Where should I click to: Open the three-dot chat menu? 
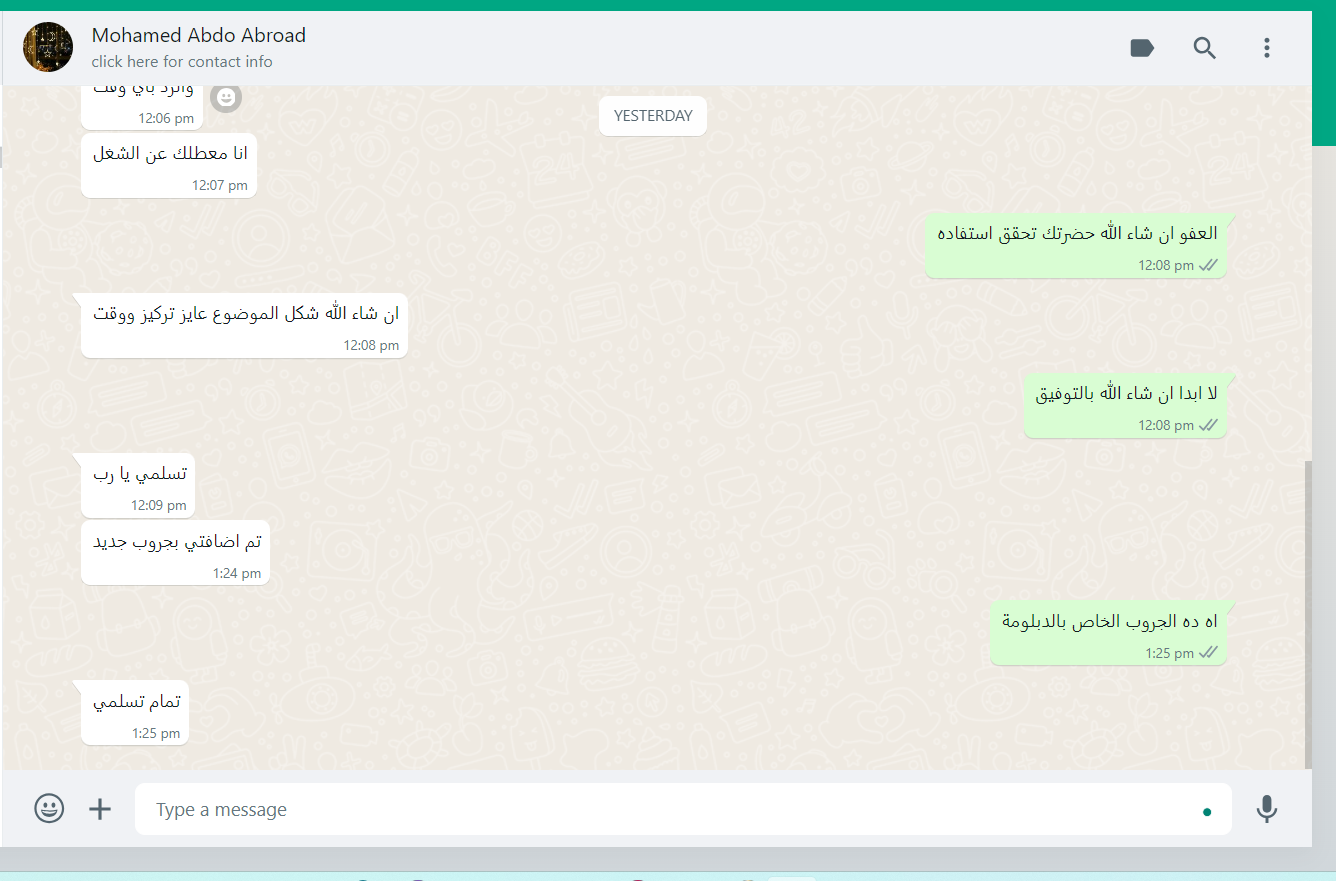coord(1267,48)
